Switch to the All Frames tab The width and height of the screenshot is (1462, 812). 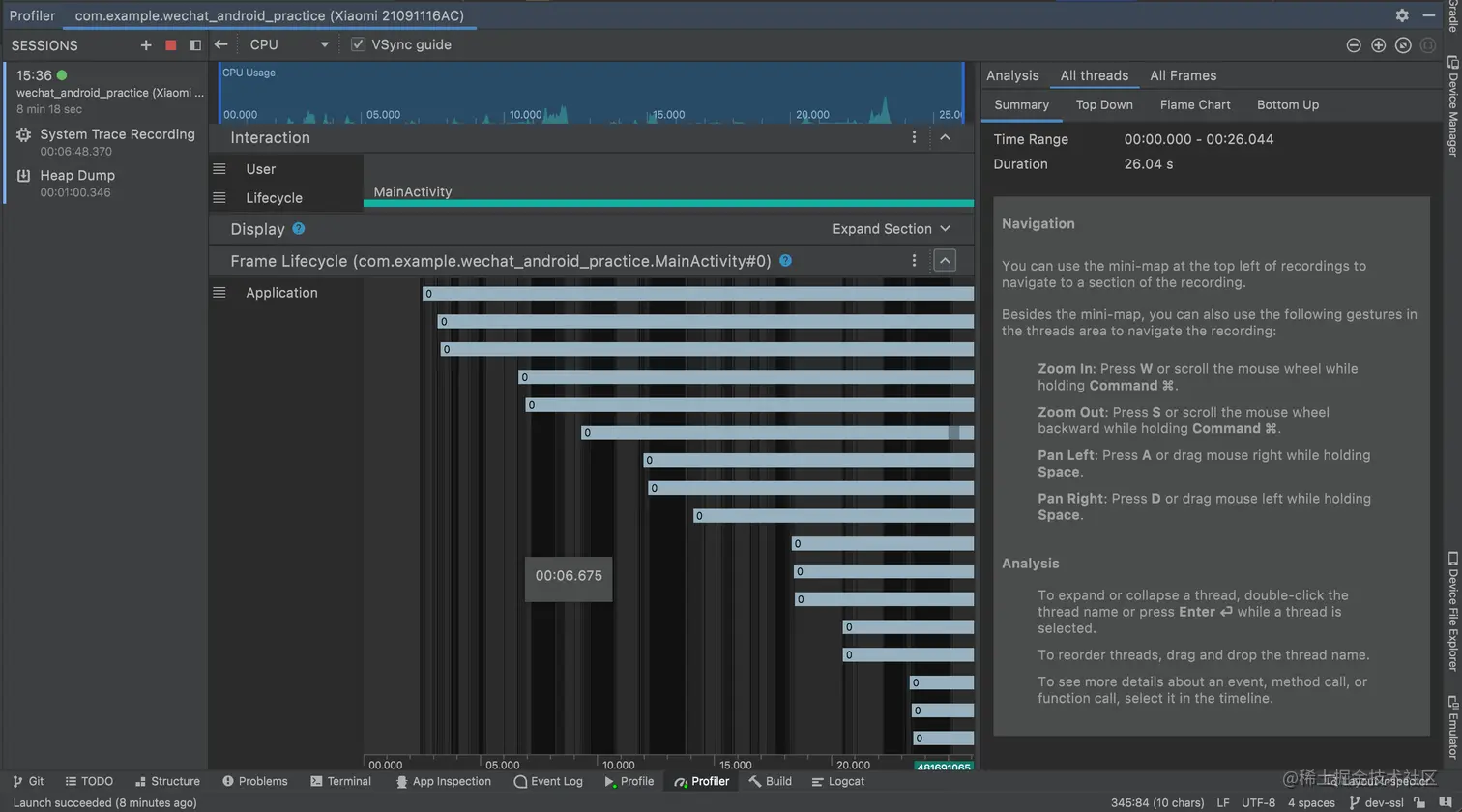pos(1184,75)
